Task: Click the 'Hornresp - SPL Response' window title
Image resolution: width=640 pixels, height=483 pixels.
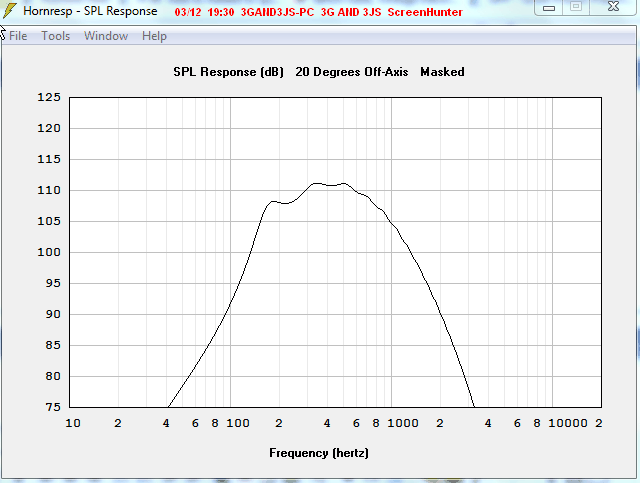Action: coord(90,11)
